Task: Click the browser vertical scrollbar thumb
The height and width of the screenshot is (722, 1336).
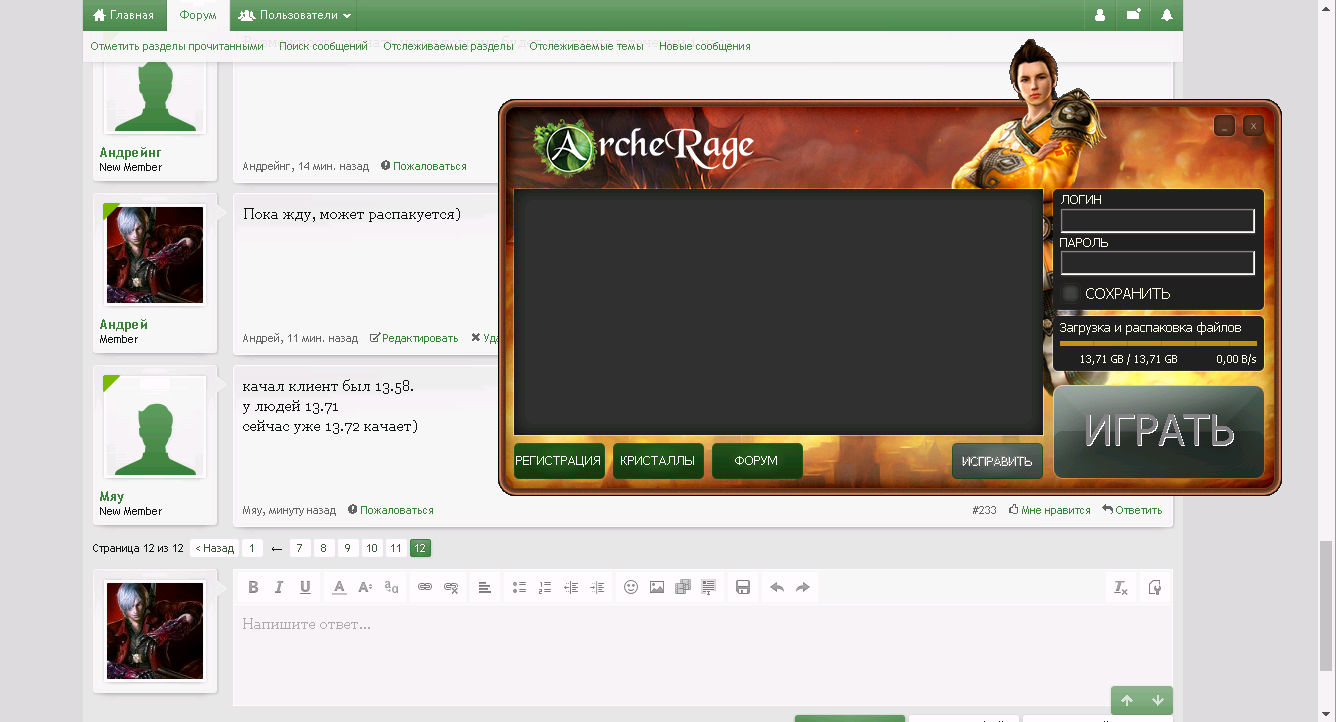Action: click(1326, 605)
